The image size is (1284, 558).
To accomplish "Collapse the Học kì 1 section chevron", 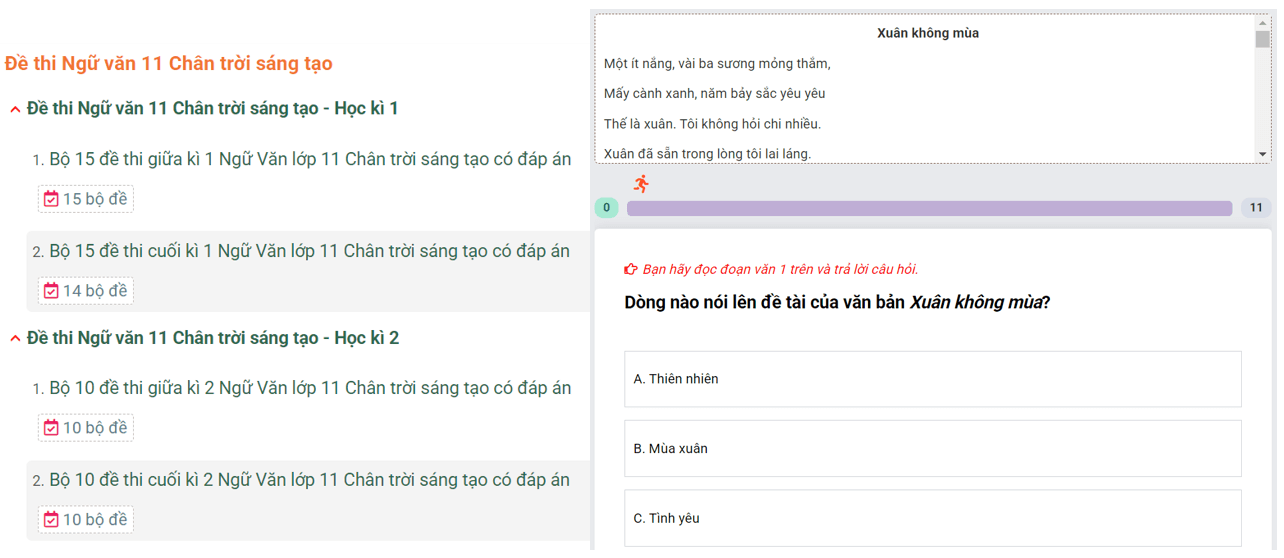I will pos(15,109).
